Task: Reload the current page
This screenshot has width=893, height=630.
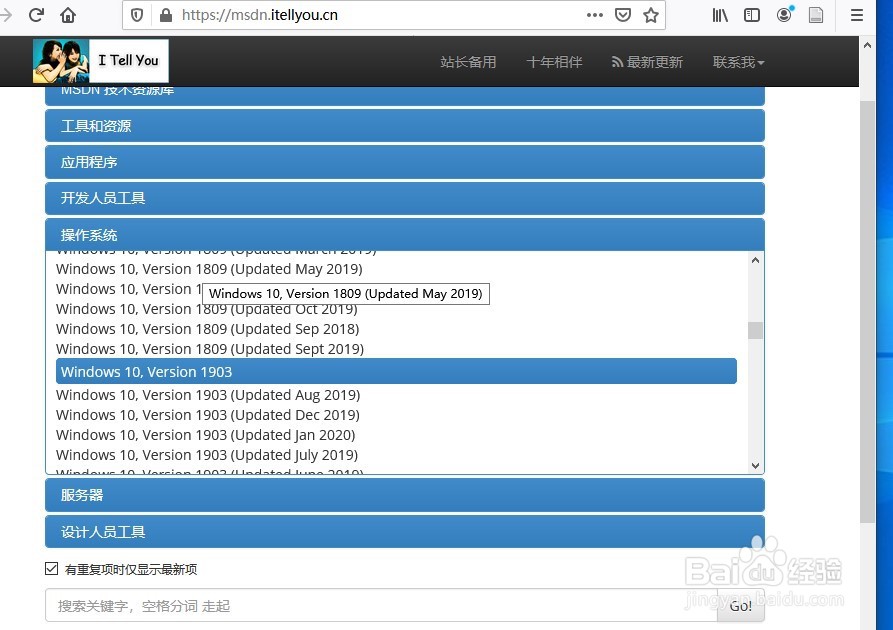Action: 37,15
